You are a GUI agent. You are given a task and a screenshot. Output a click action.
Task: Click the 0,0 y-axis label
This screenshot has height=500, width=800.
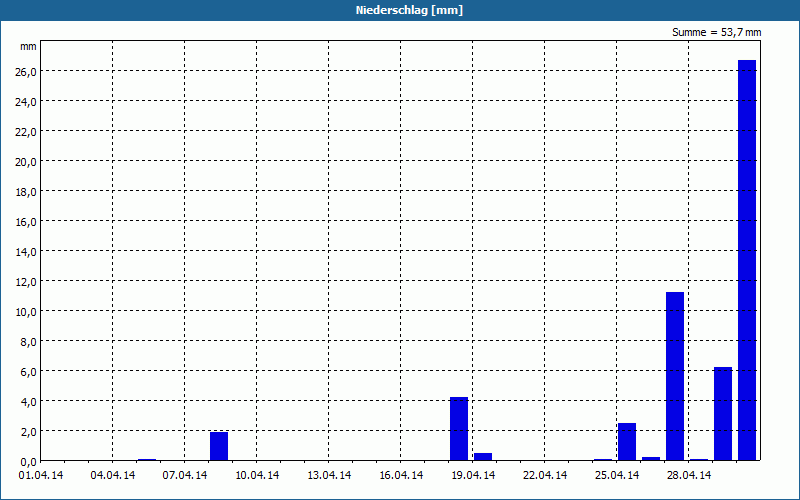pyautogui.click(x=28, y=462)
